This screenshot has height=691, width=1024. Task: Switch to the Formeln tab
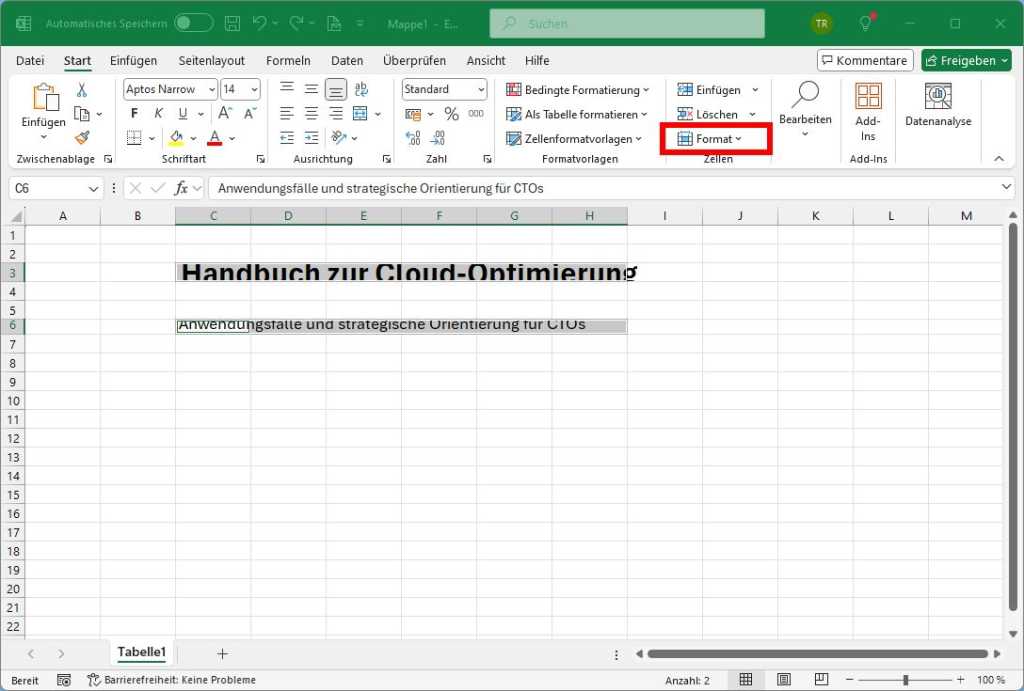(288, 61)
